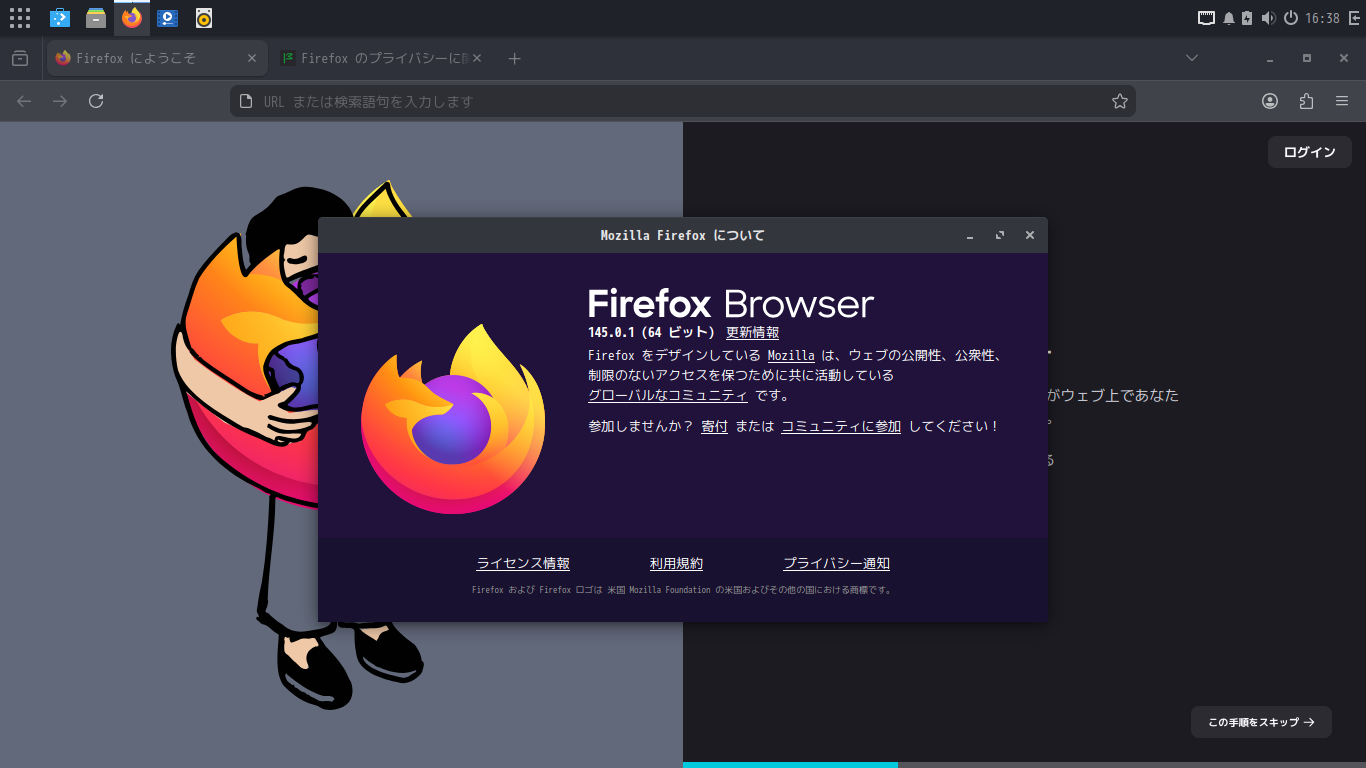Click the Firefox launcher in the top panel
This screenshot has width=1366, height=768.
coord(132,18)
